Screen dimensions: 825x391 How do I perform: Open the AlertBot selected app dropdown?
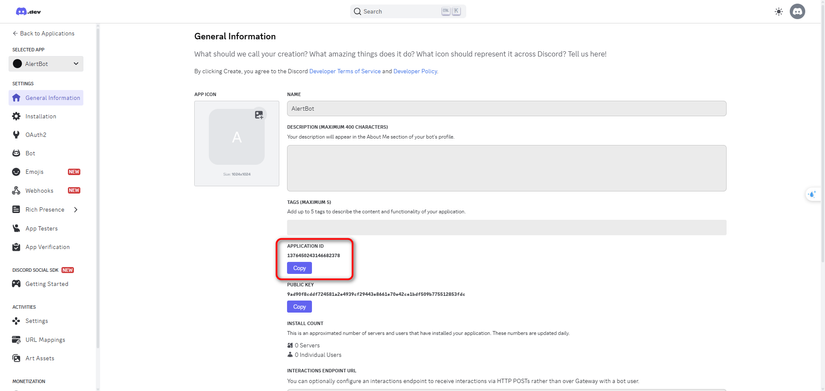[x=46, y=64]
